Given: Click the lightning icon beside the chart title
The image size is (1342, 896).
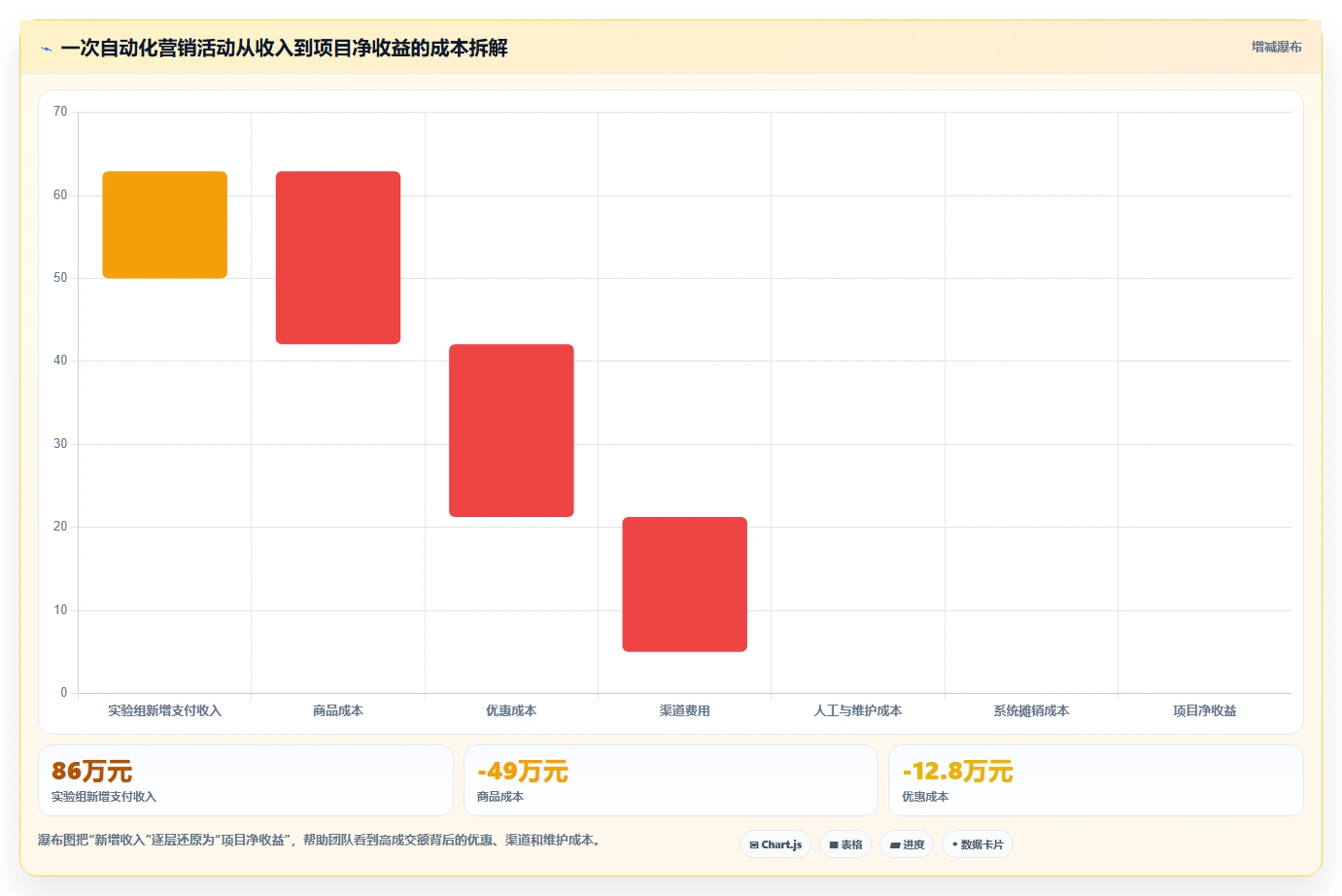Looking at the screenshot, I should (46, 49).
